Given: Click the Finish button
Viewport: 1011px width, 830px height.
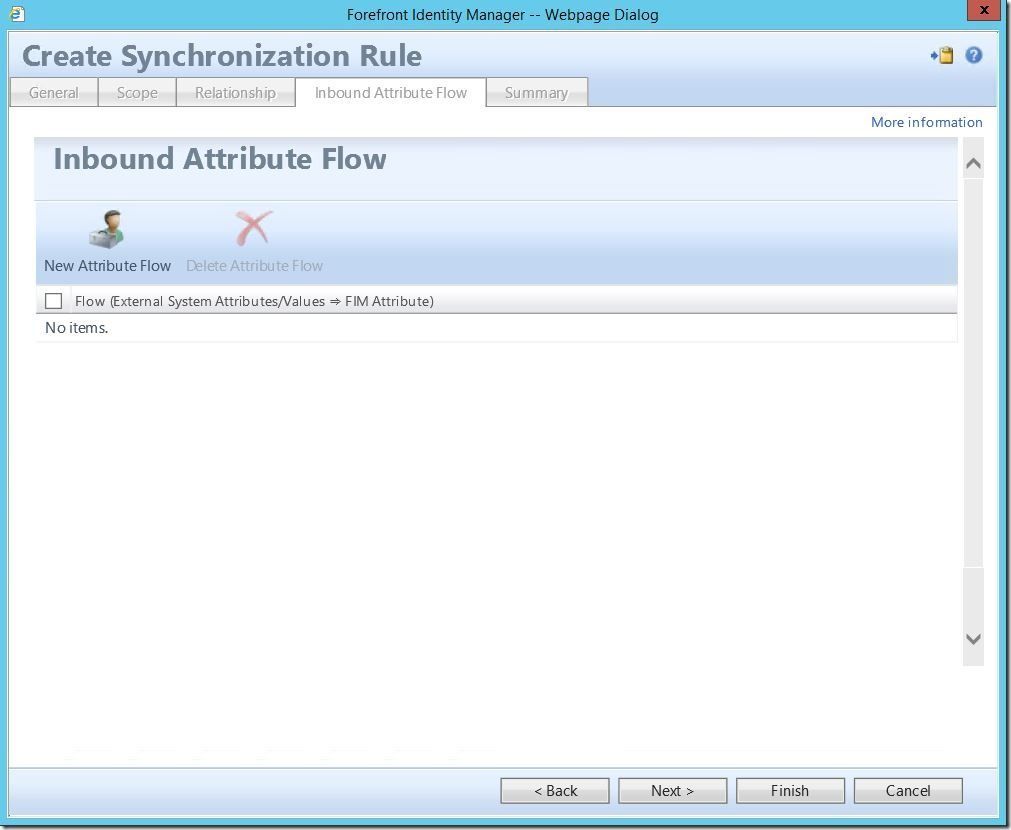Looking at the screenshot, I should click(790, 791).
